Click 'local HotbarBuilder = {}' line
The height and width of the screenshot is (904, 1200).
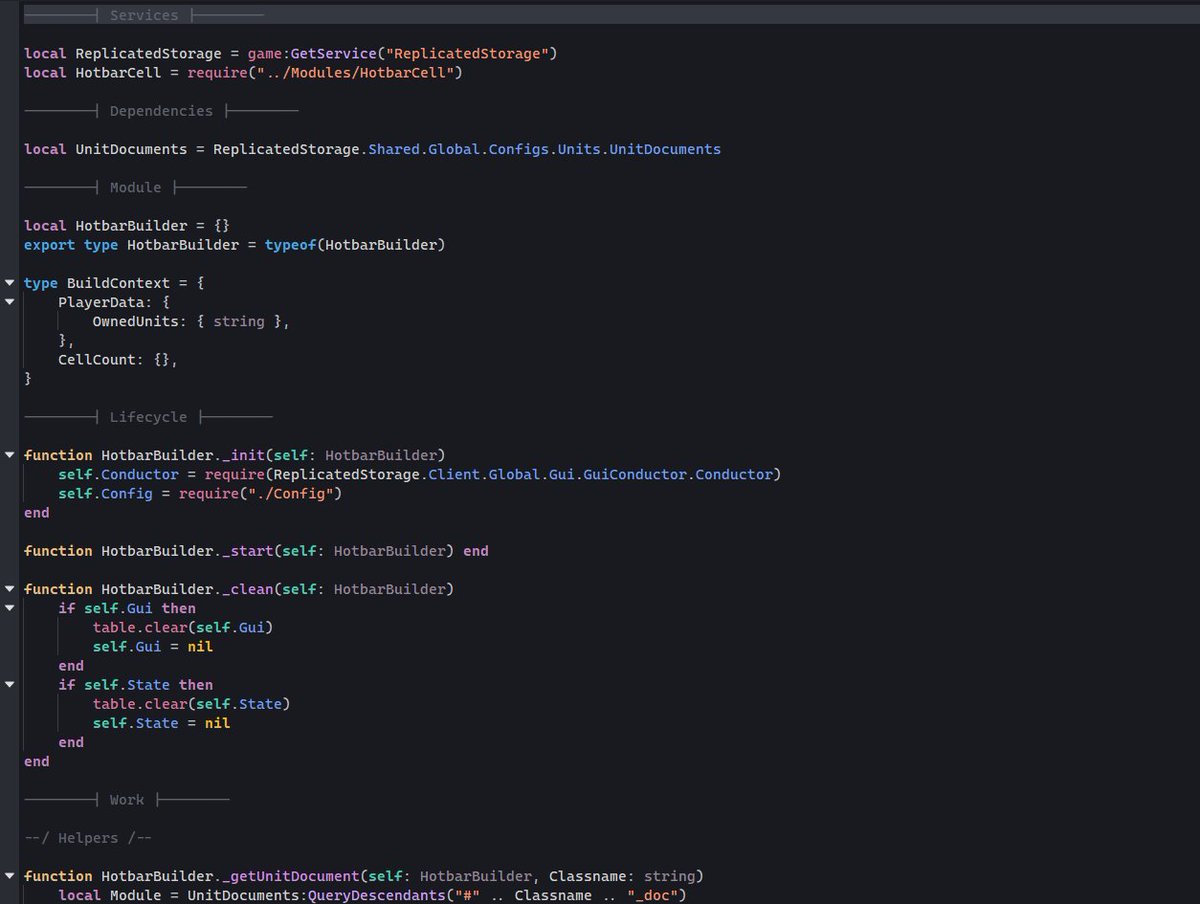(127, 226)
